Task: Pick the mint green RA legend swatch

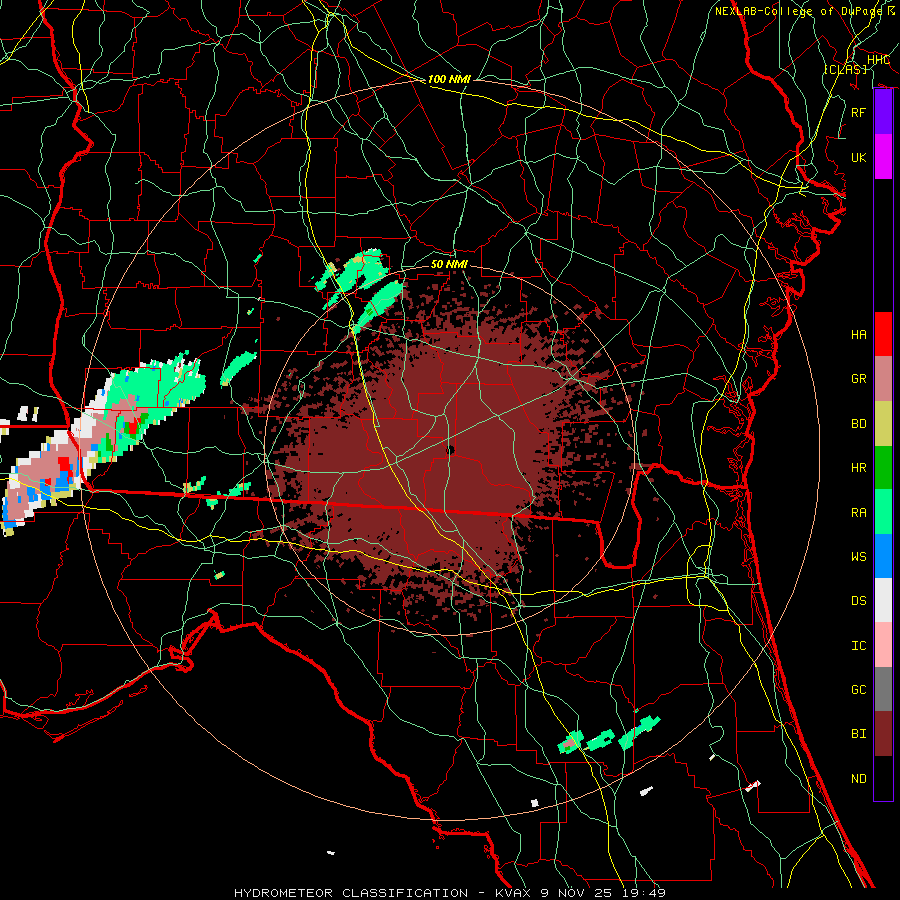Action: 883,512
